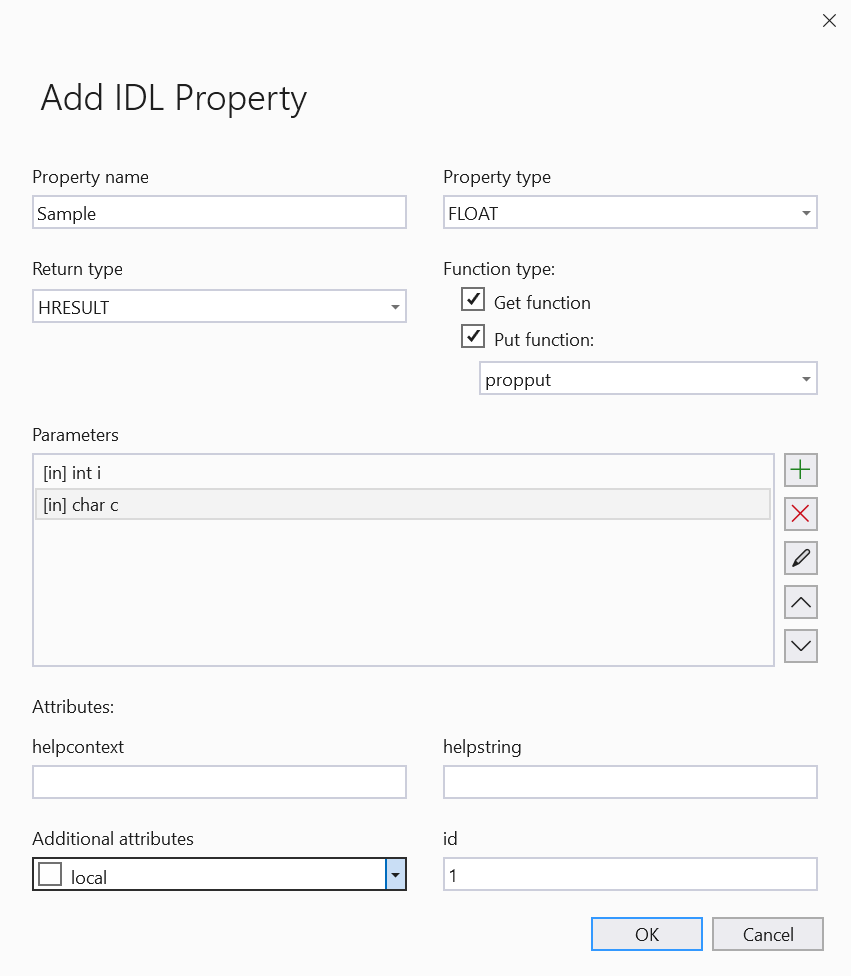Viewport: 851px width, 976px height.
Task: Click the Property name field containing Sample
Action: pyautogui.click(x=219, y=212)
